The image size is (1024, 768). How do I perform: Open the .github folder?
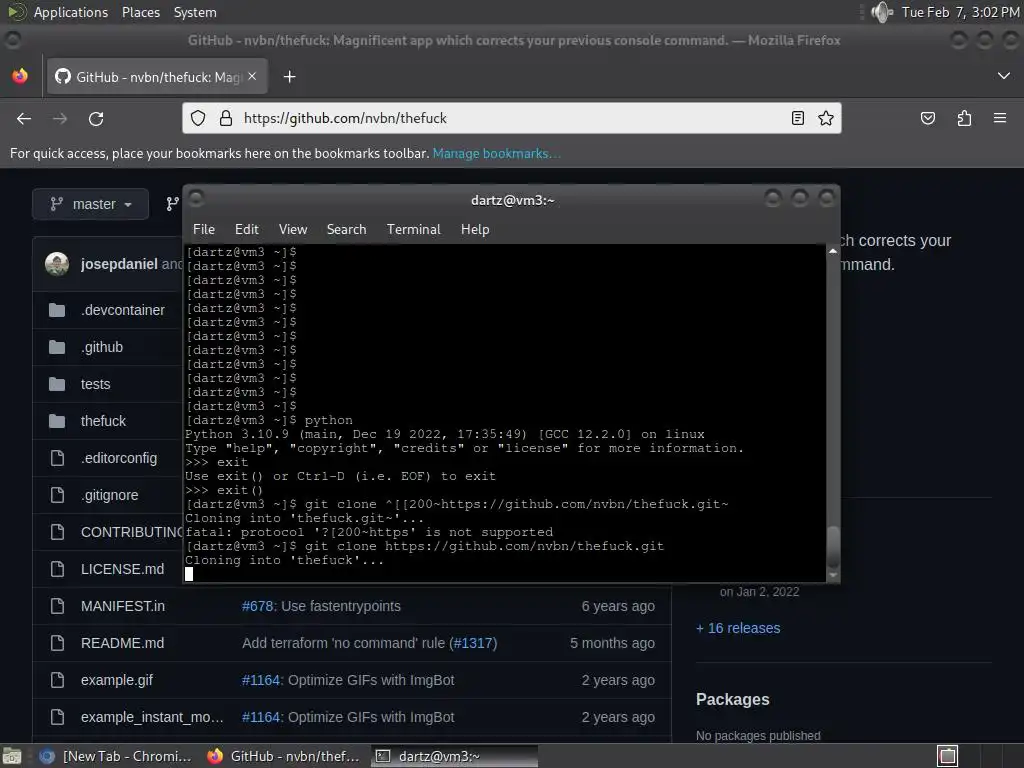pyautogui.click(x=102, y=347)
